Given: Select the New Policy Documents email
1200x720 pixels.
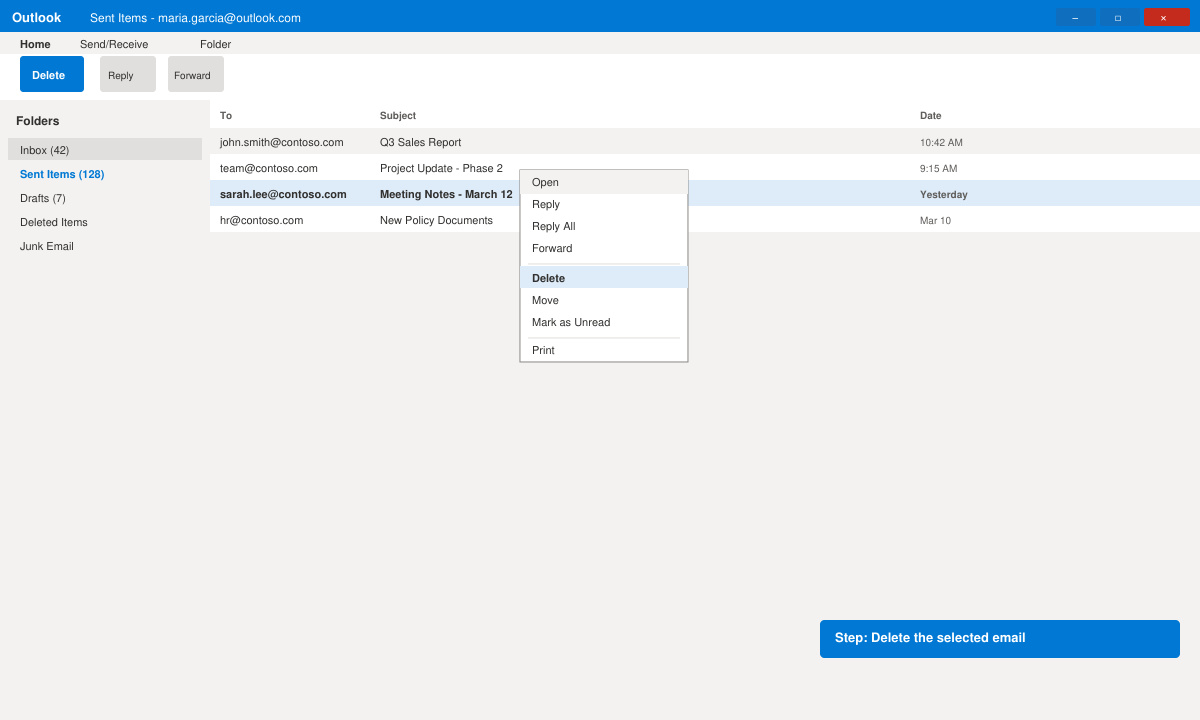Looking at the screenshot, I should click(x=705, y=220).
